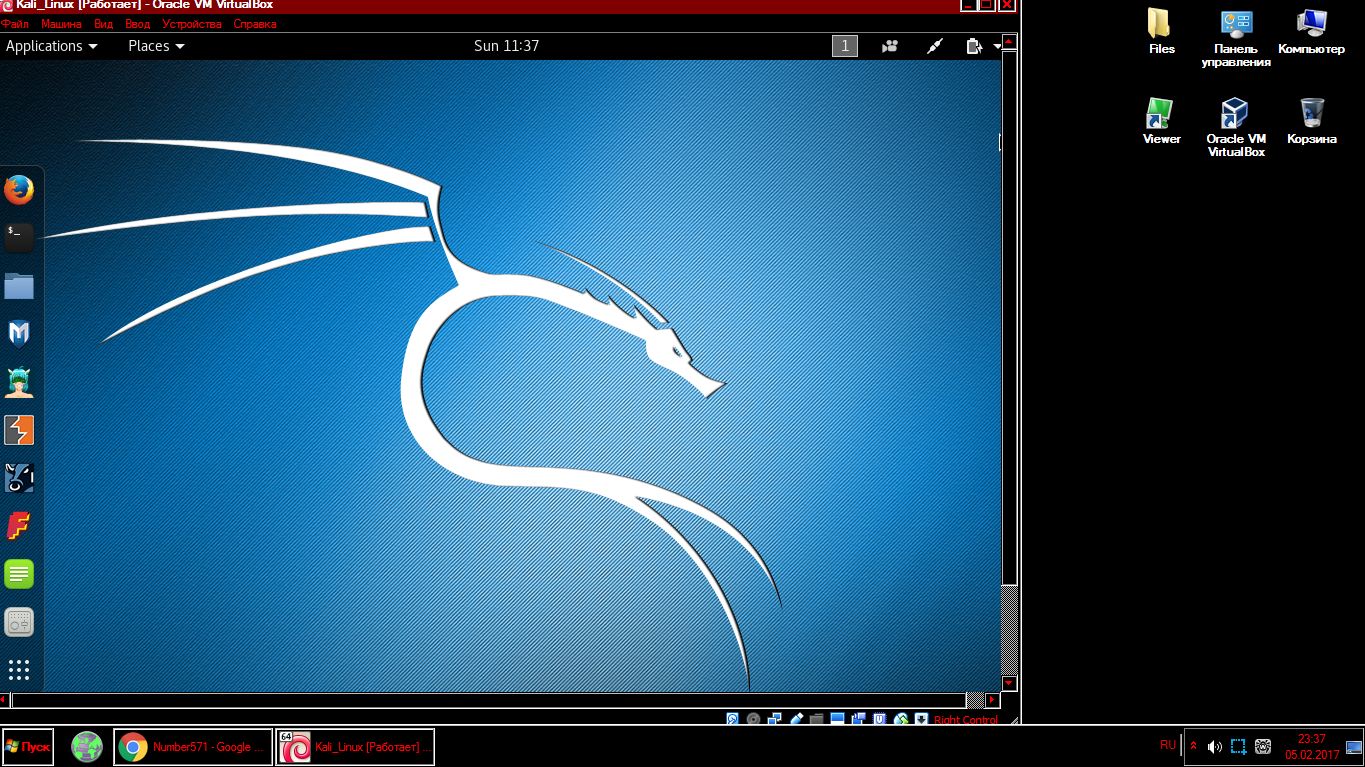Open the Ввод menu

137,23
